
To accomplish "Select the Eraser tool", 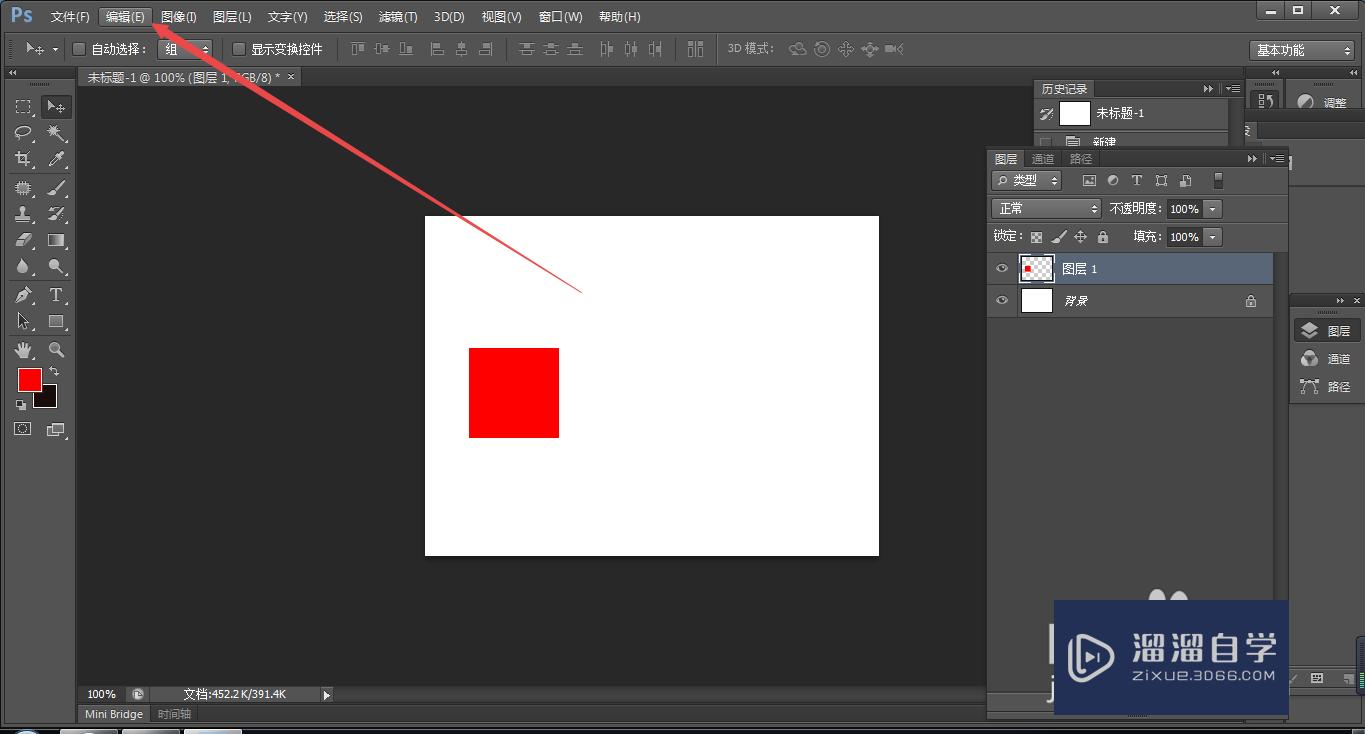I will (24, 240).
